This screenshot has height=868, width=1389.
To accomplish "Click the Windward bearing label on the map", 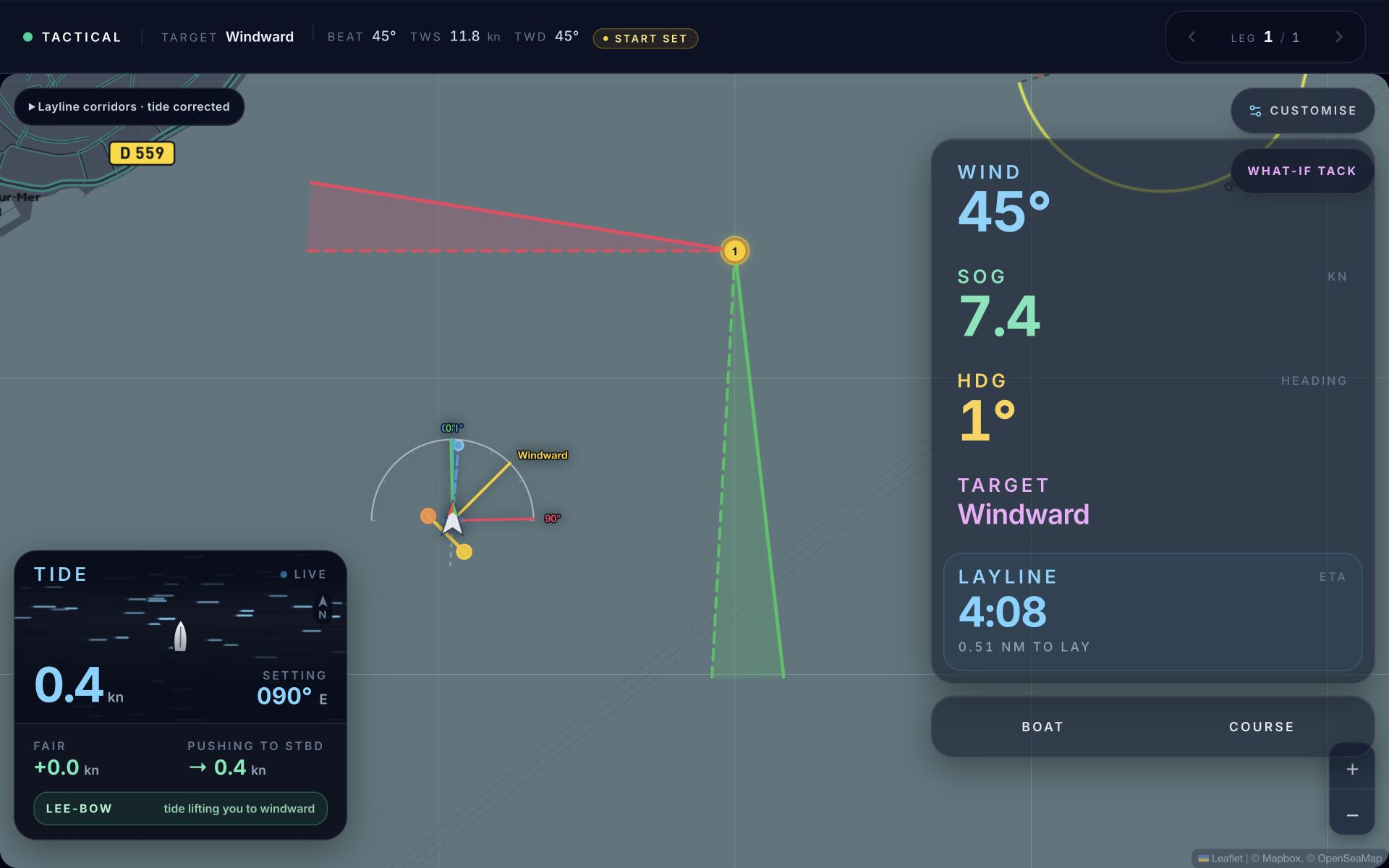I will 543,455.
